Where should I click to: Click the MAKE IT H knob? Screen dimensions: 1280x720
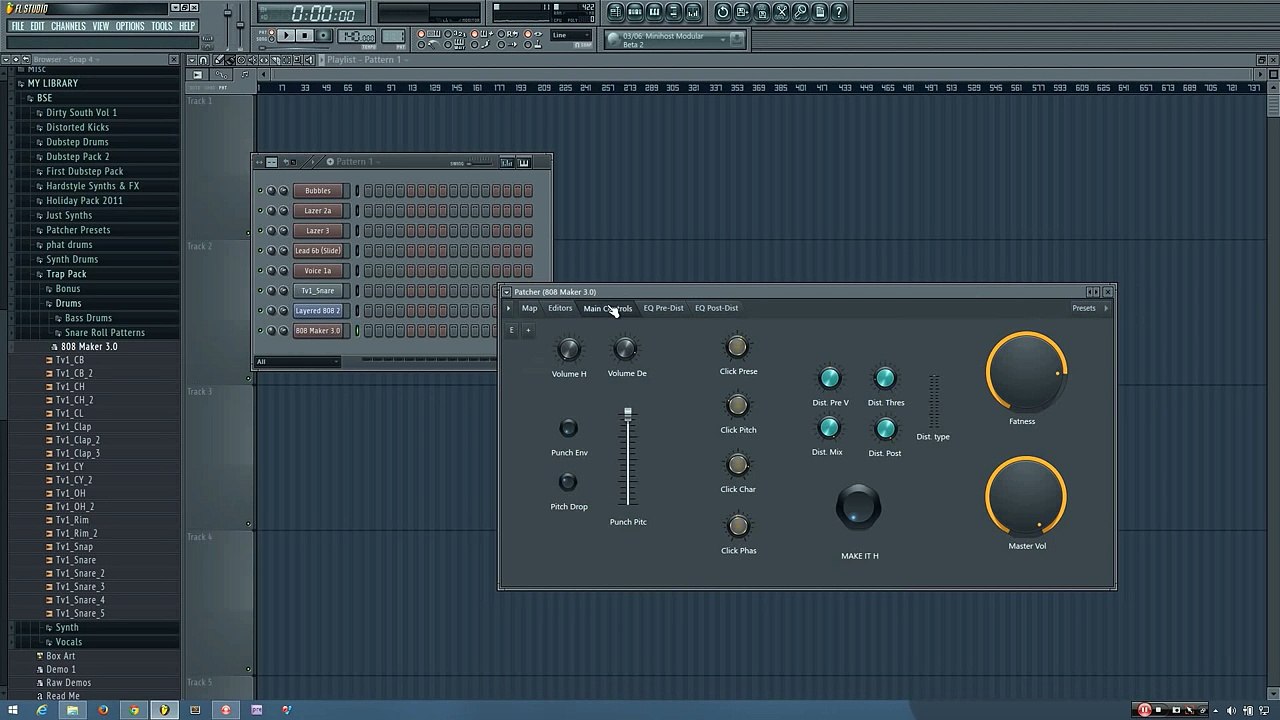pos(858,507)
